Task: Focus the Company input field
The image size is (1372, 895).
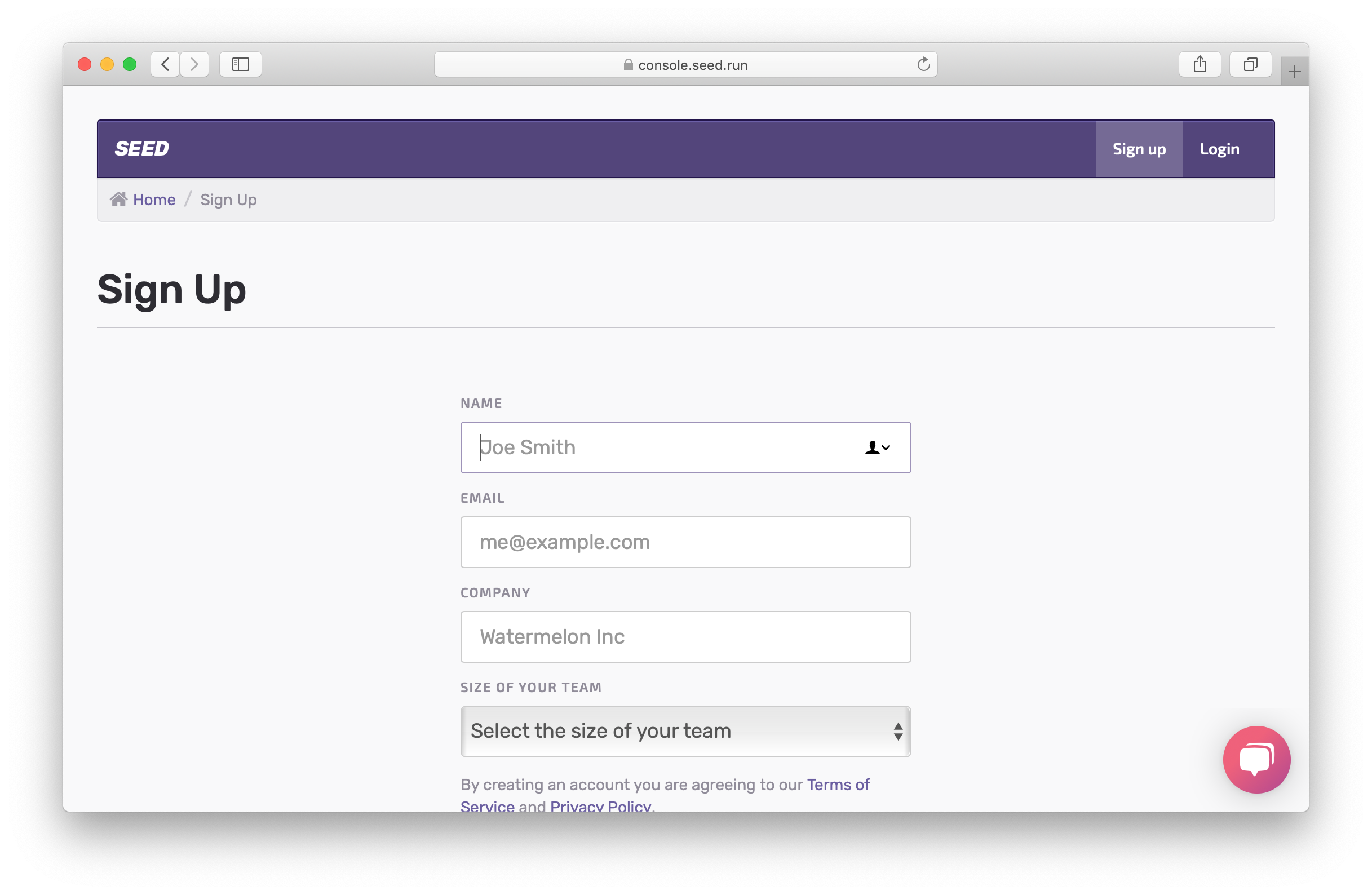Action: tap(685, 637)
